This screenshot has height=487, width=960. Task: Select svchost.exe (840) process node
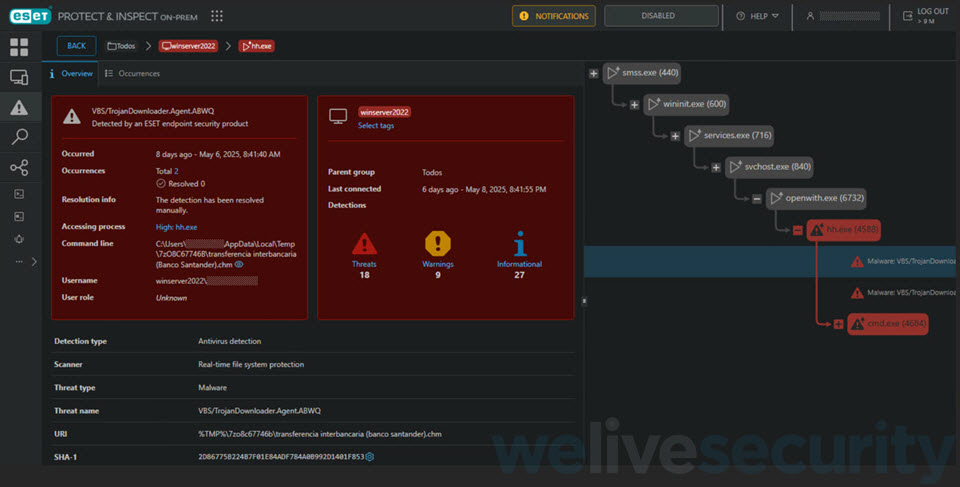click(769, 167)
